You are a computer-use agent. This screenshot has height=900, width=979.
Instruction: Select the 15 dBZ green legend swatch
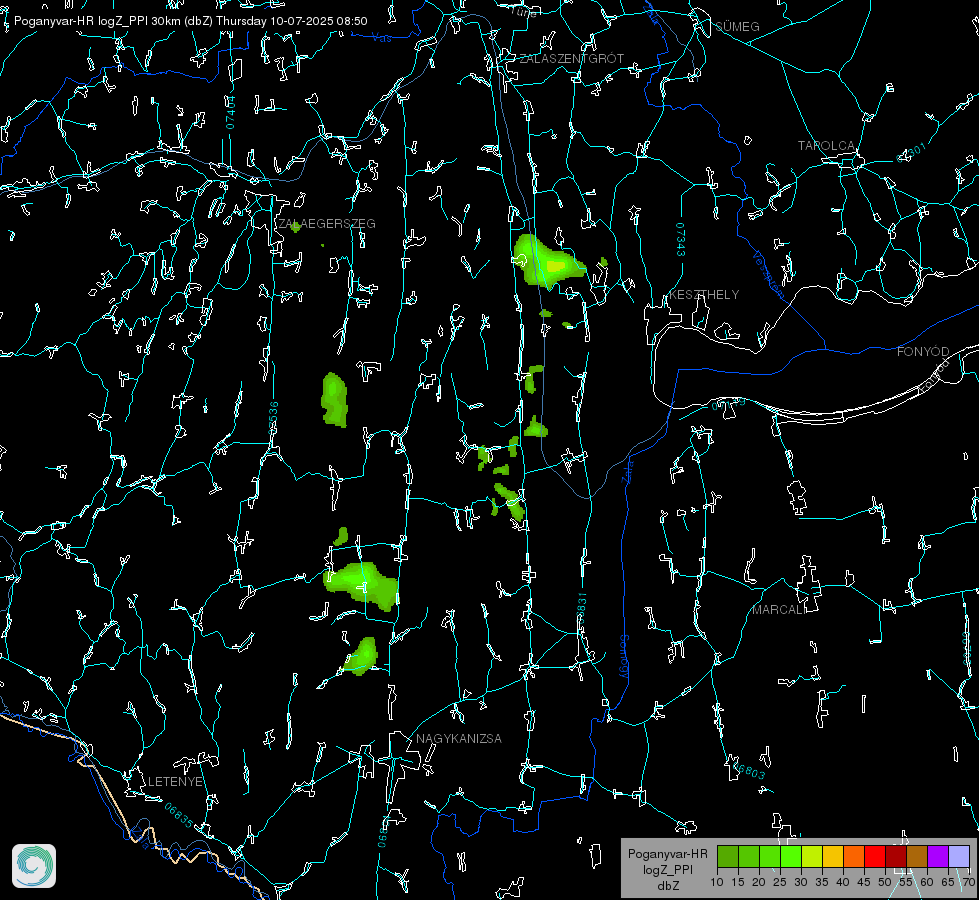749,856
